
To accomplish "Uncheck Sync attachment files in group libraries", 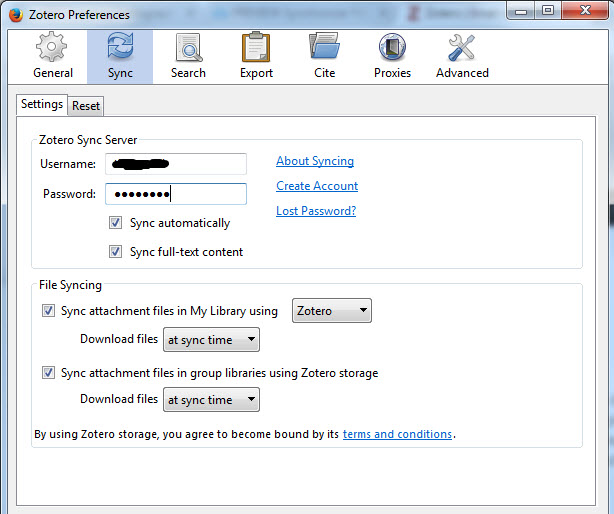I will 48,372.
